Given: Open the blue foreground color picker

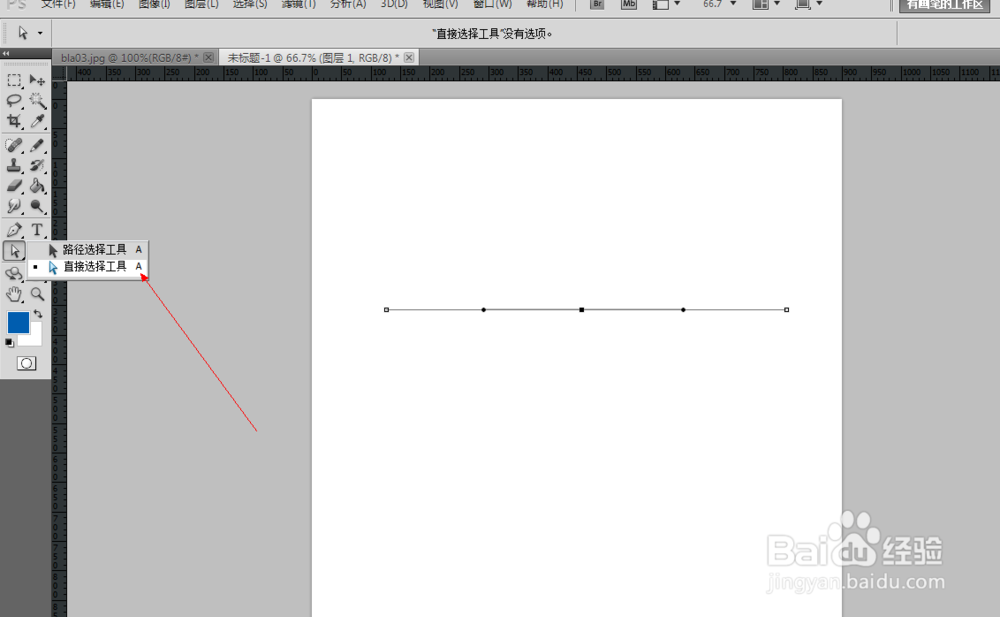Looking at the screenshot, I should pos(18,322).
